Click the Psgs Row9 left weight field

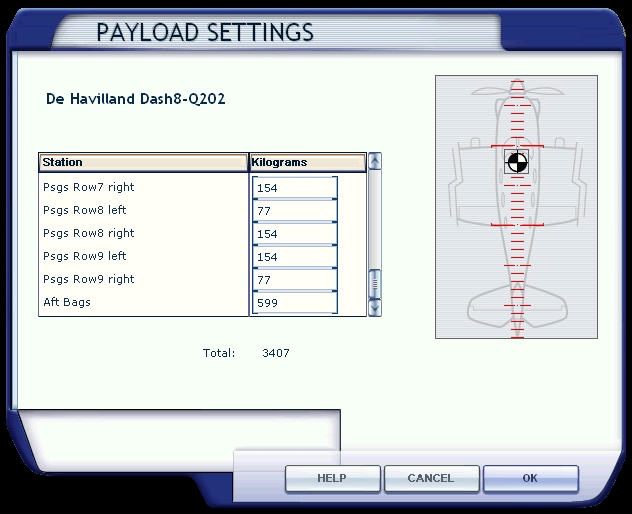pos(294,257)
